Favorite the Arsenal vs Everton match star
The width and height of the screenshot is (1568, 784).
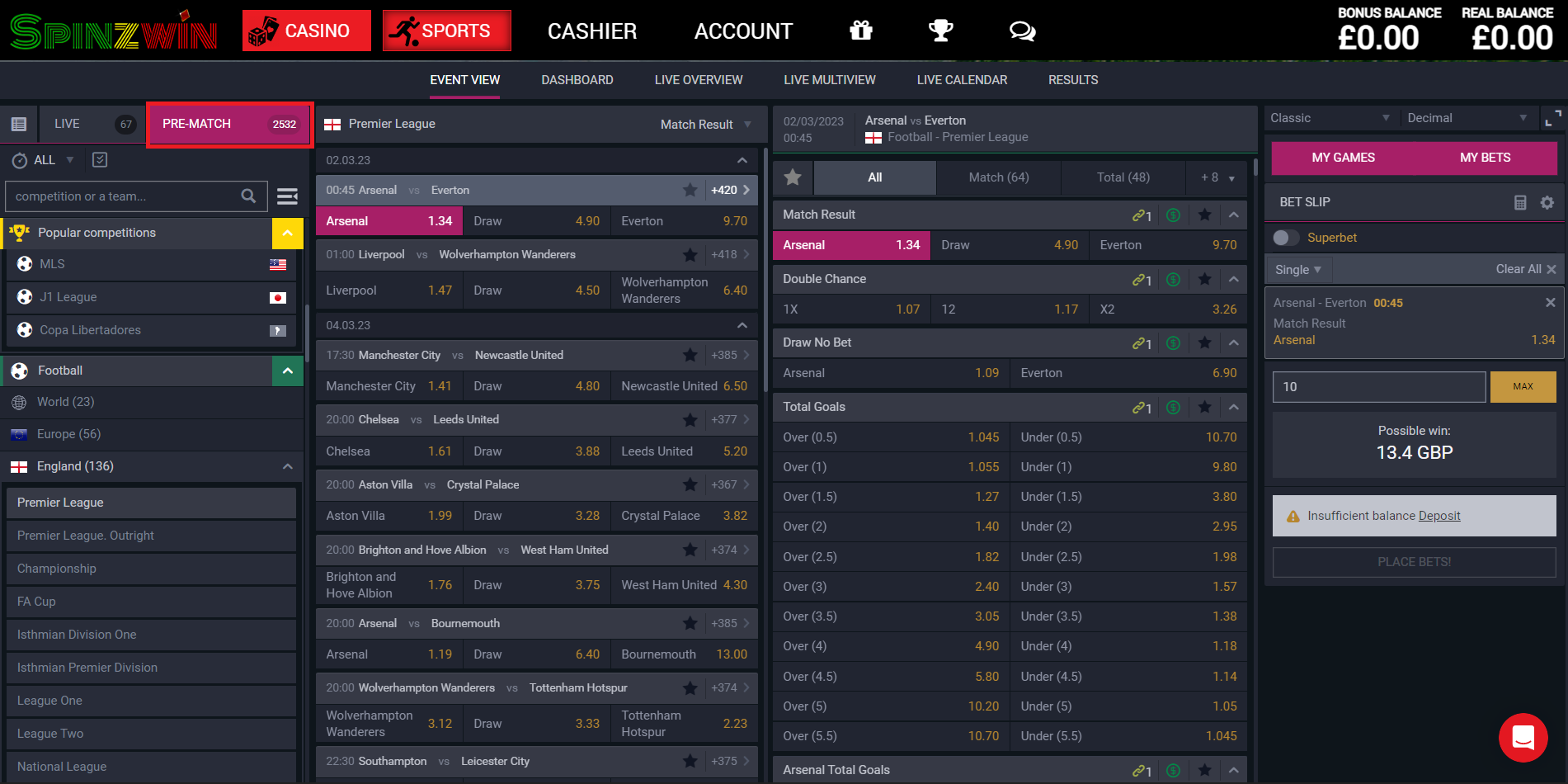[690, 190]
